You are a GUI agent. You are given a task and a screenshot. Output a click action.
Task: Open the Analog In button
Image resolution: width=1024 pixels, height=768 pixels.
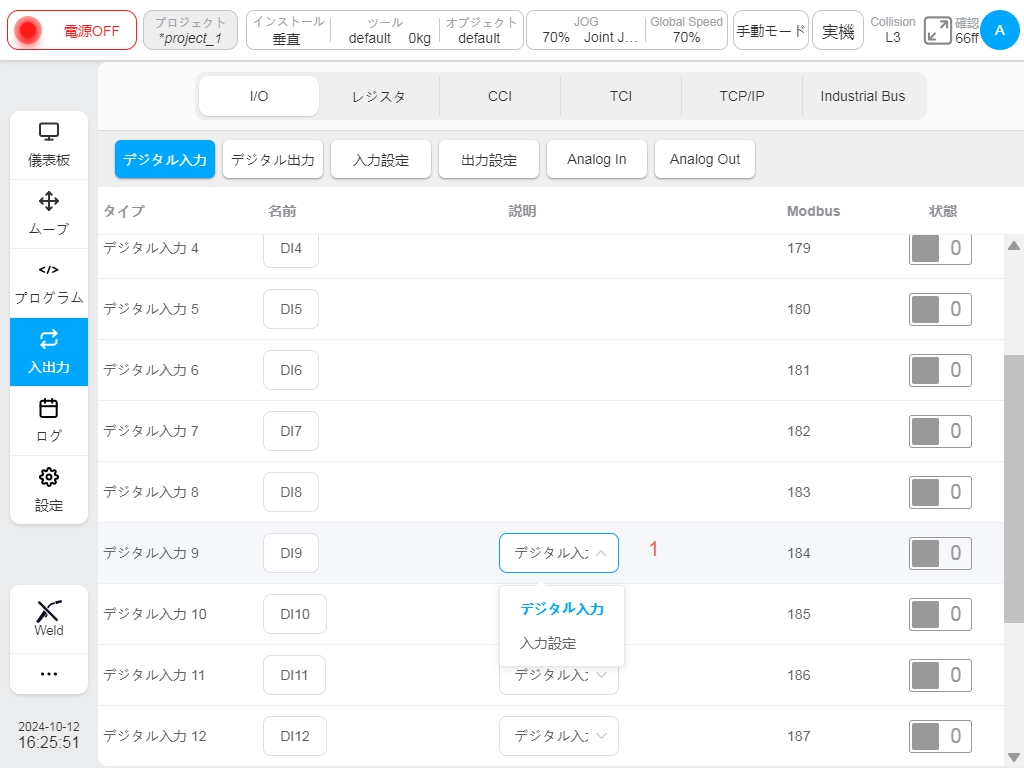[597, 159]
